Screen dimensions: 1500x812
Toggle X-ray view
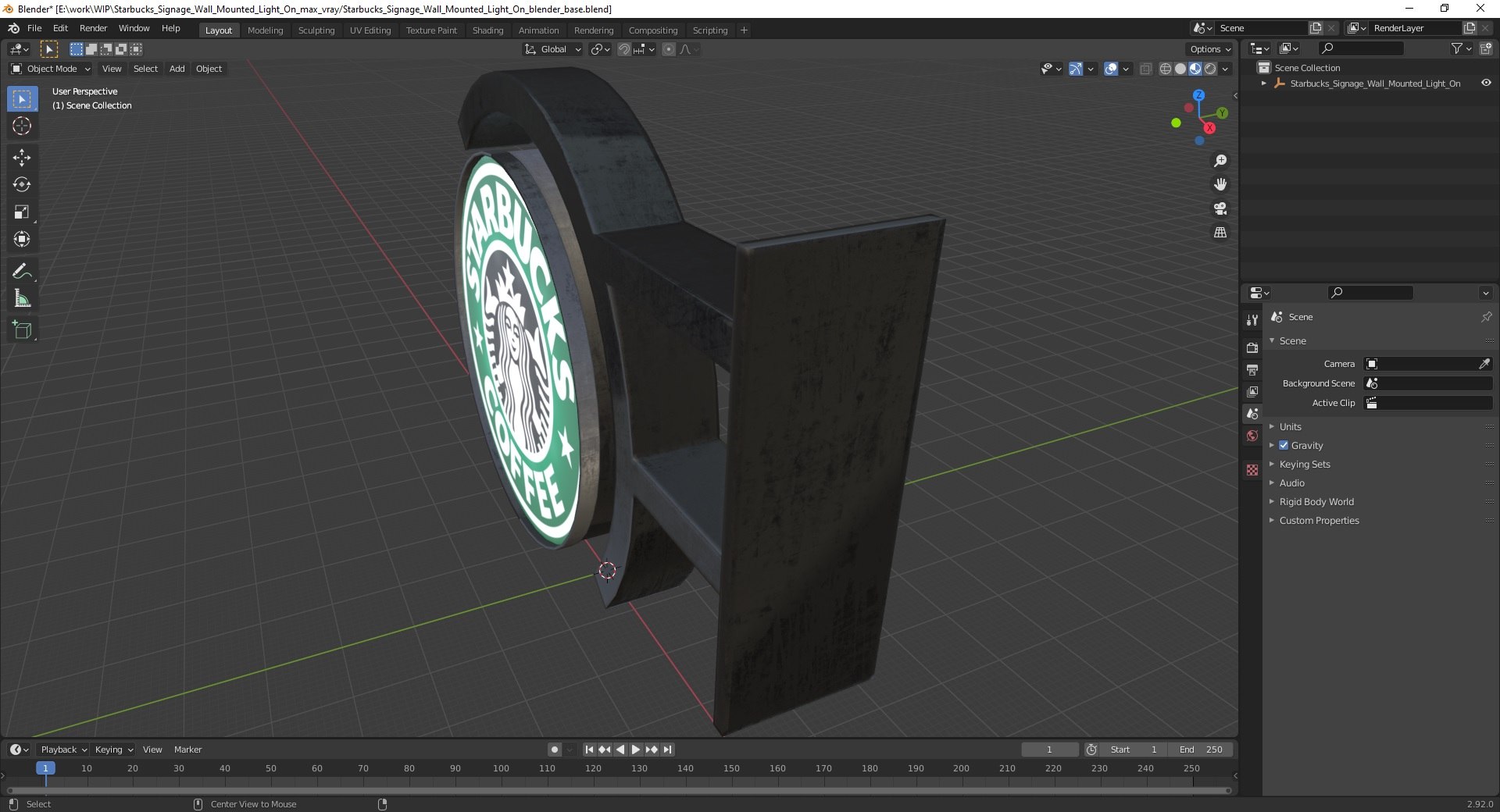click(x=1146, y=69)
